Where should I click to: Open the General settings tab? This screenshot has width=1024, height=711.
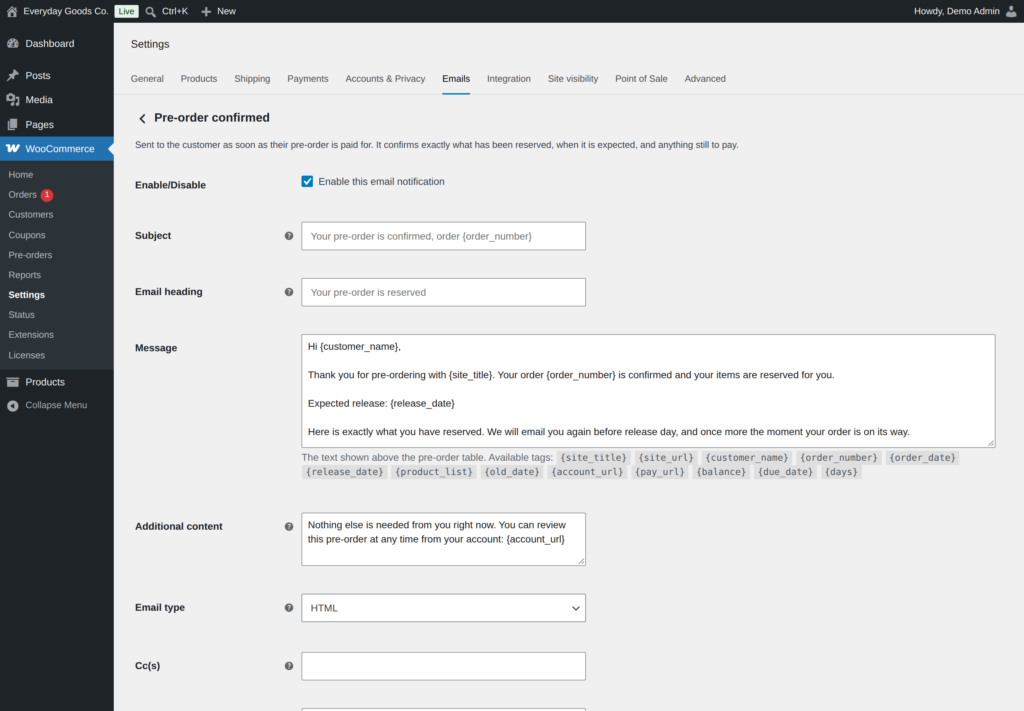tap(147, 78)
